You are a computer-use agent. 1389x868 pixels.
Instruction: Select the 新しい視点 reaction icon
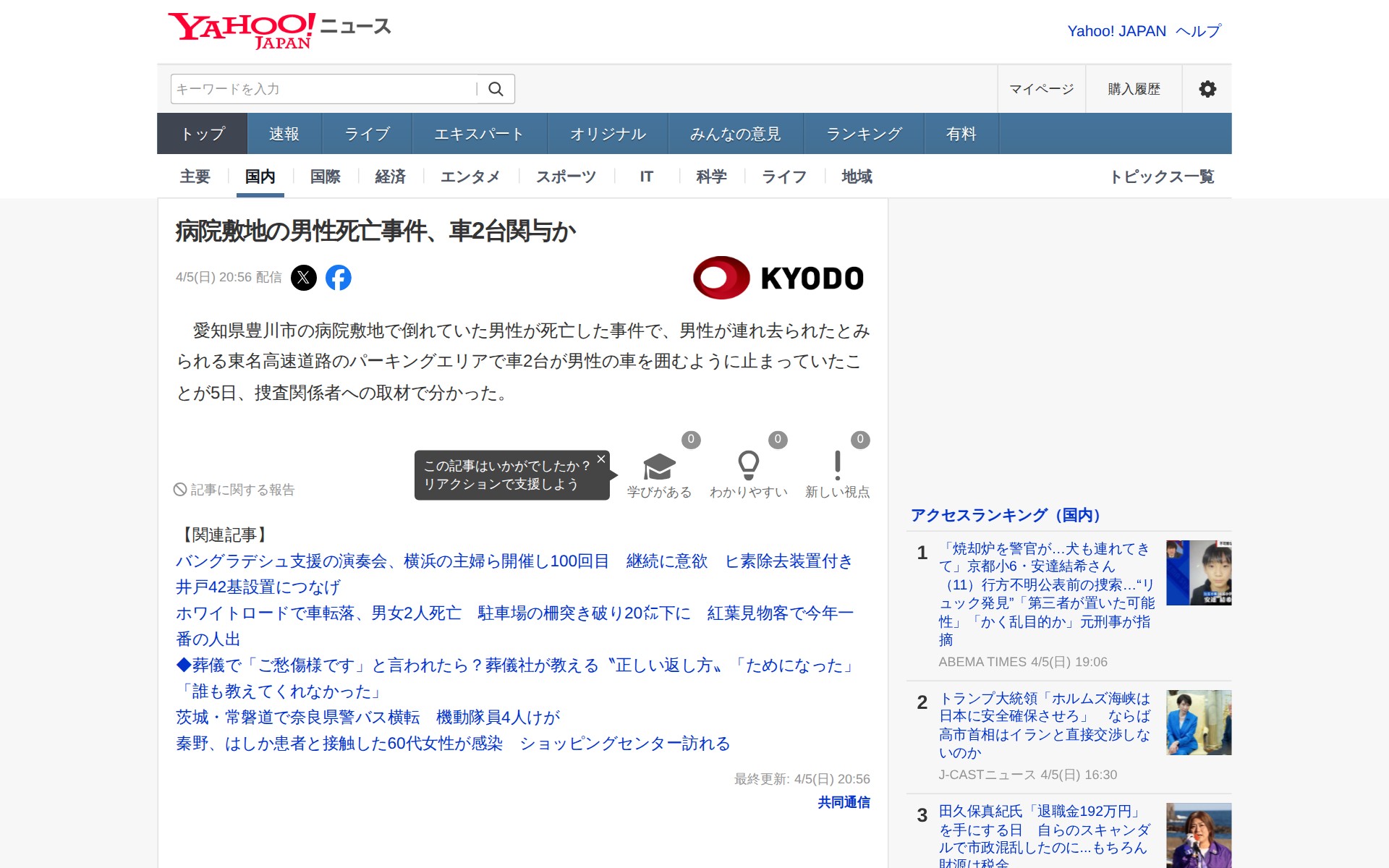pos(837,467)
